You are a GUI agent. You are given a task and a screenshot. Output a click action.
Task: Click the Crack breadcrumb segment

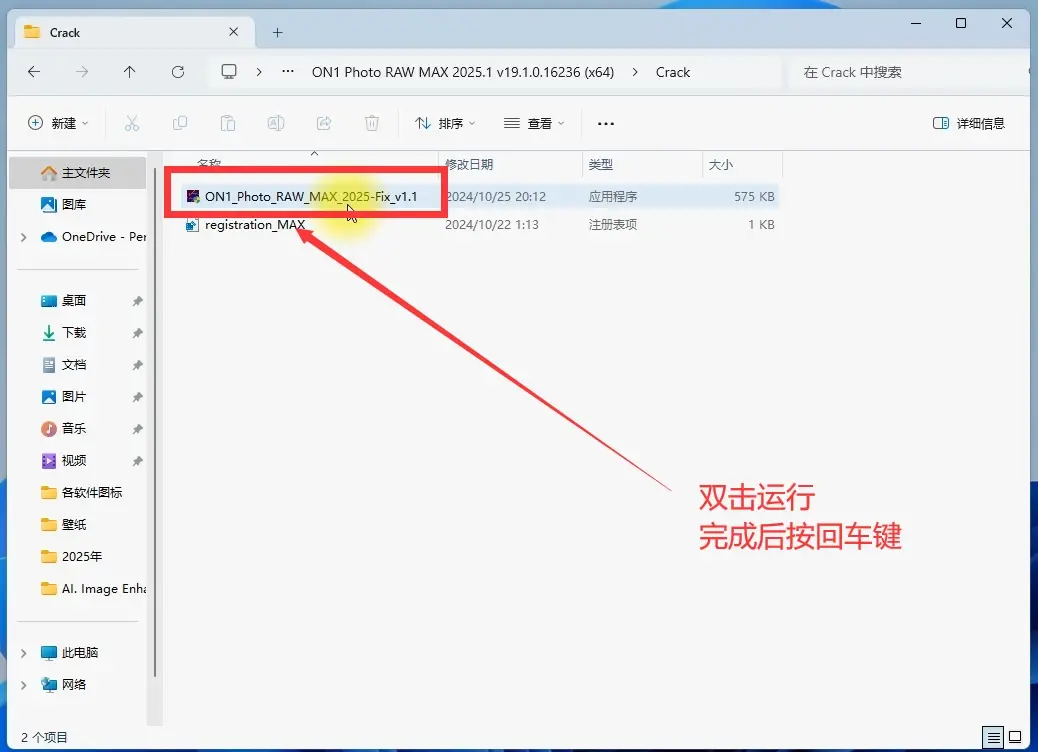[x=673, y=72]
